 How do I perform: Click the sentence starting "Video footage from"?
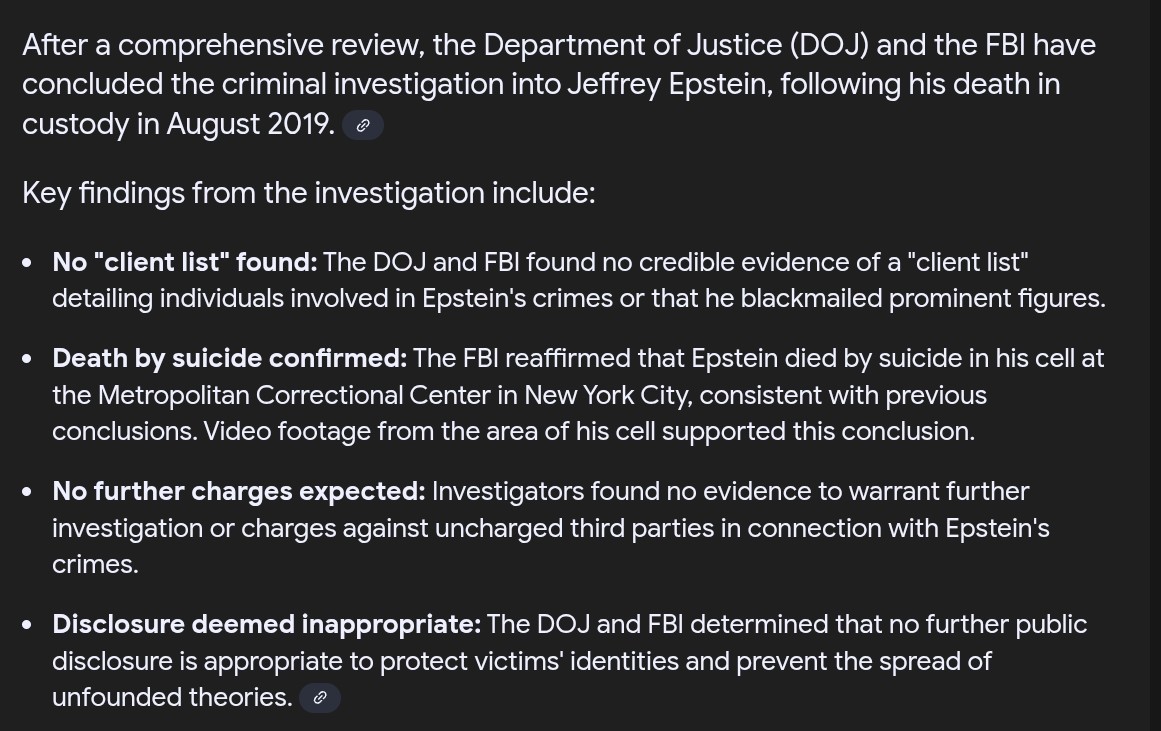coord(589,432)
